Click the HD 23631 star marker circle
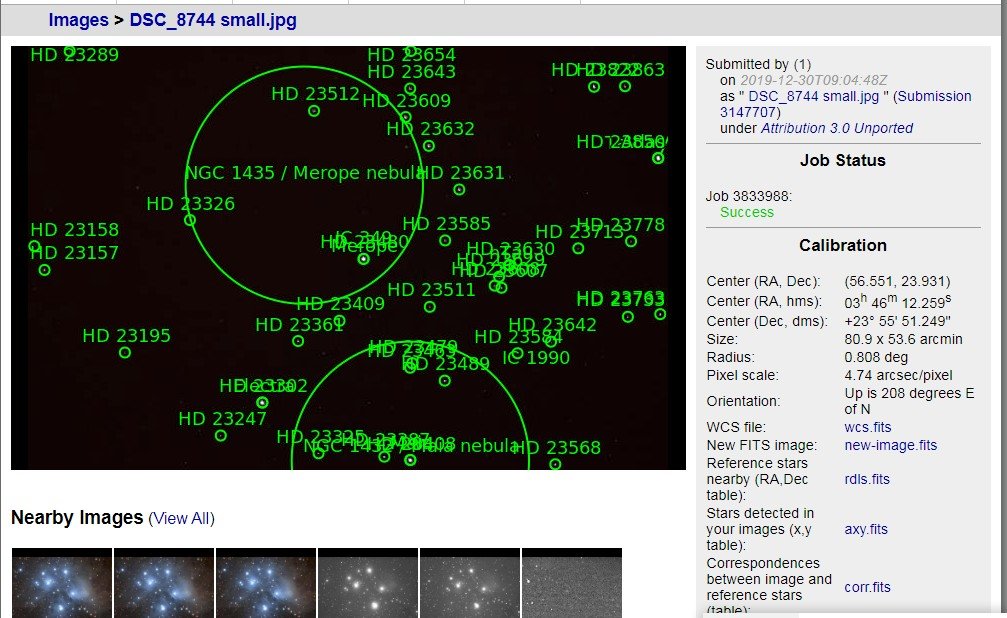The height and width of the screenshot is (618, 1007). pyautogui.click(x=459, y=190)
